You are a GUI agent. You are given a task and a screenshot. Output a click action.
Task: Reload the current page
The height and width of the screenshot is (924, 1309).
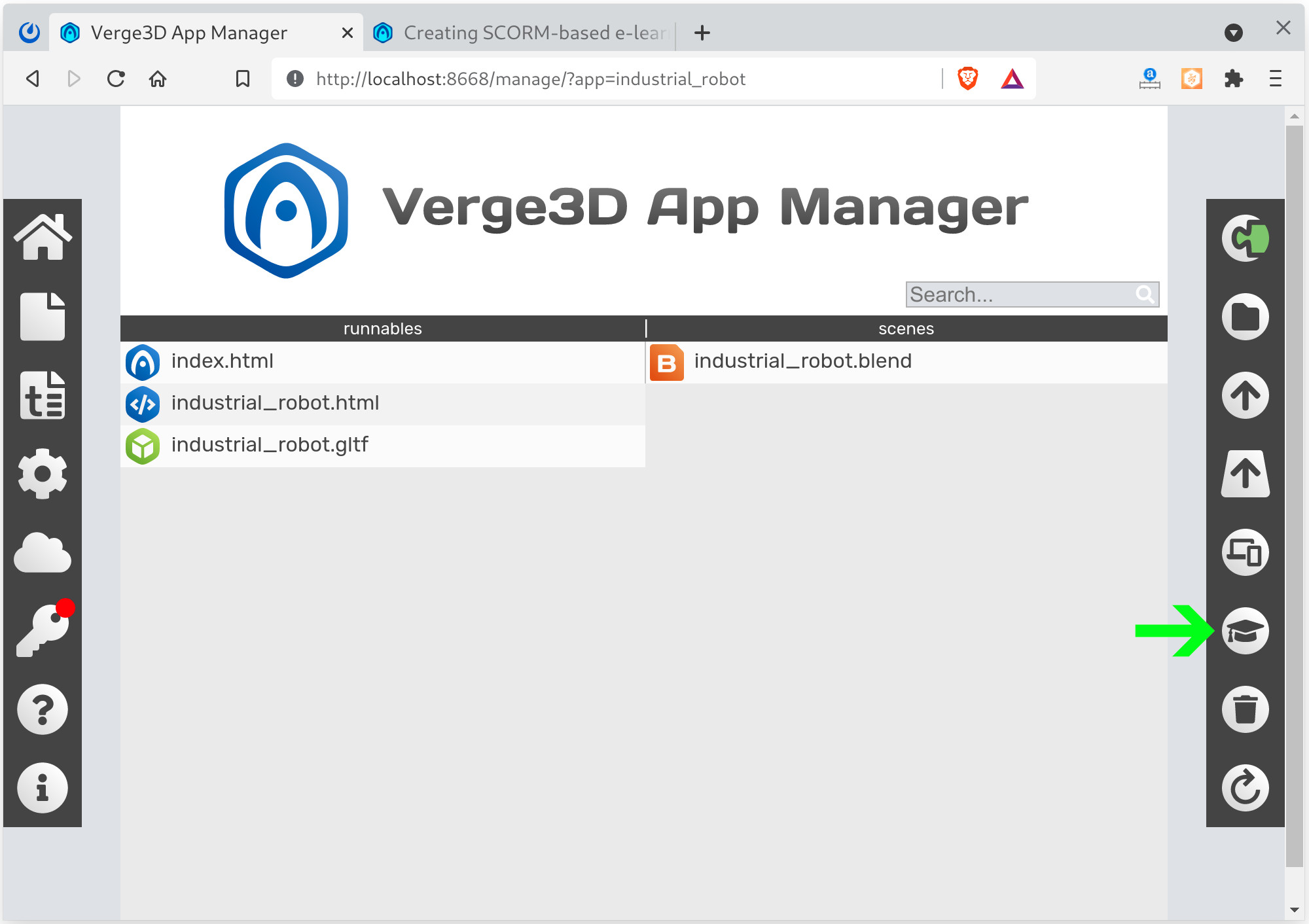click(x=116, y=79)
